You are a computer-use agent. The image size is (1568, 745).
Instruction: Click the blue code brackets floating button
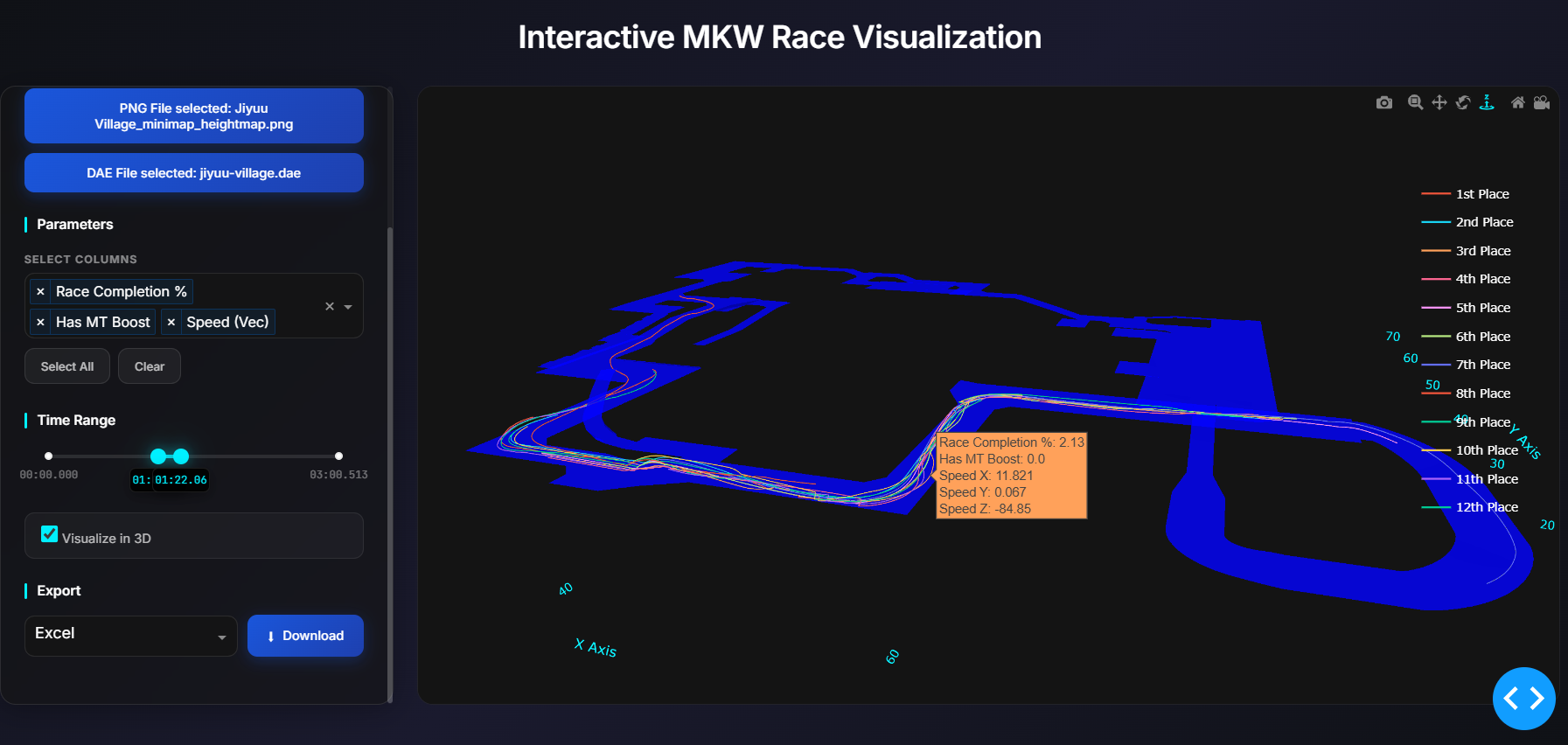(x=1523, y=698)
